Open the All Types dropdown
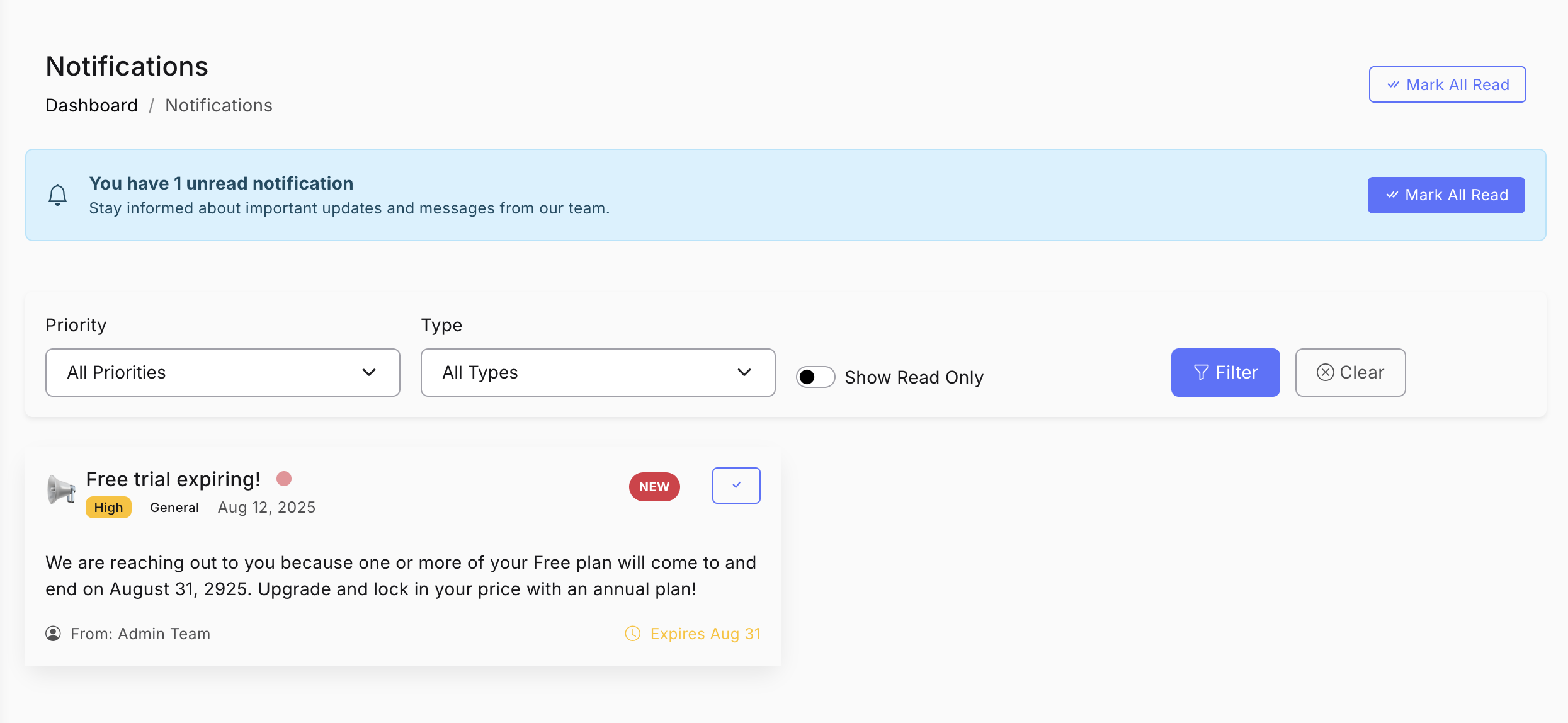 tap(597, 373)
